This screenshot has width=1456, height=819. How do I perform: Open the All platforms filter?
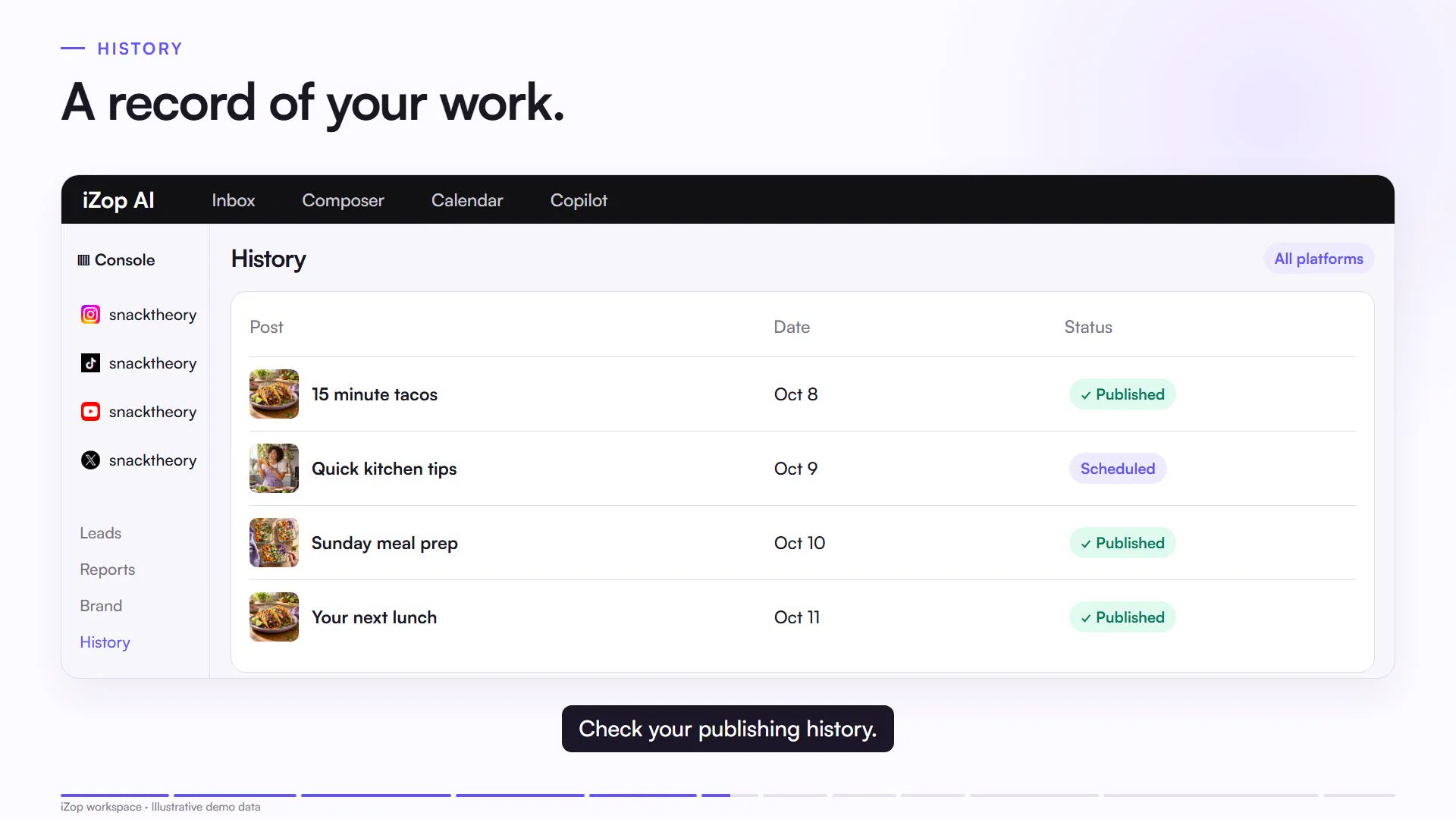coord(1319,259)
